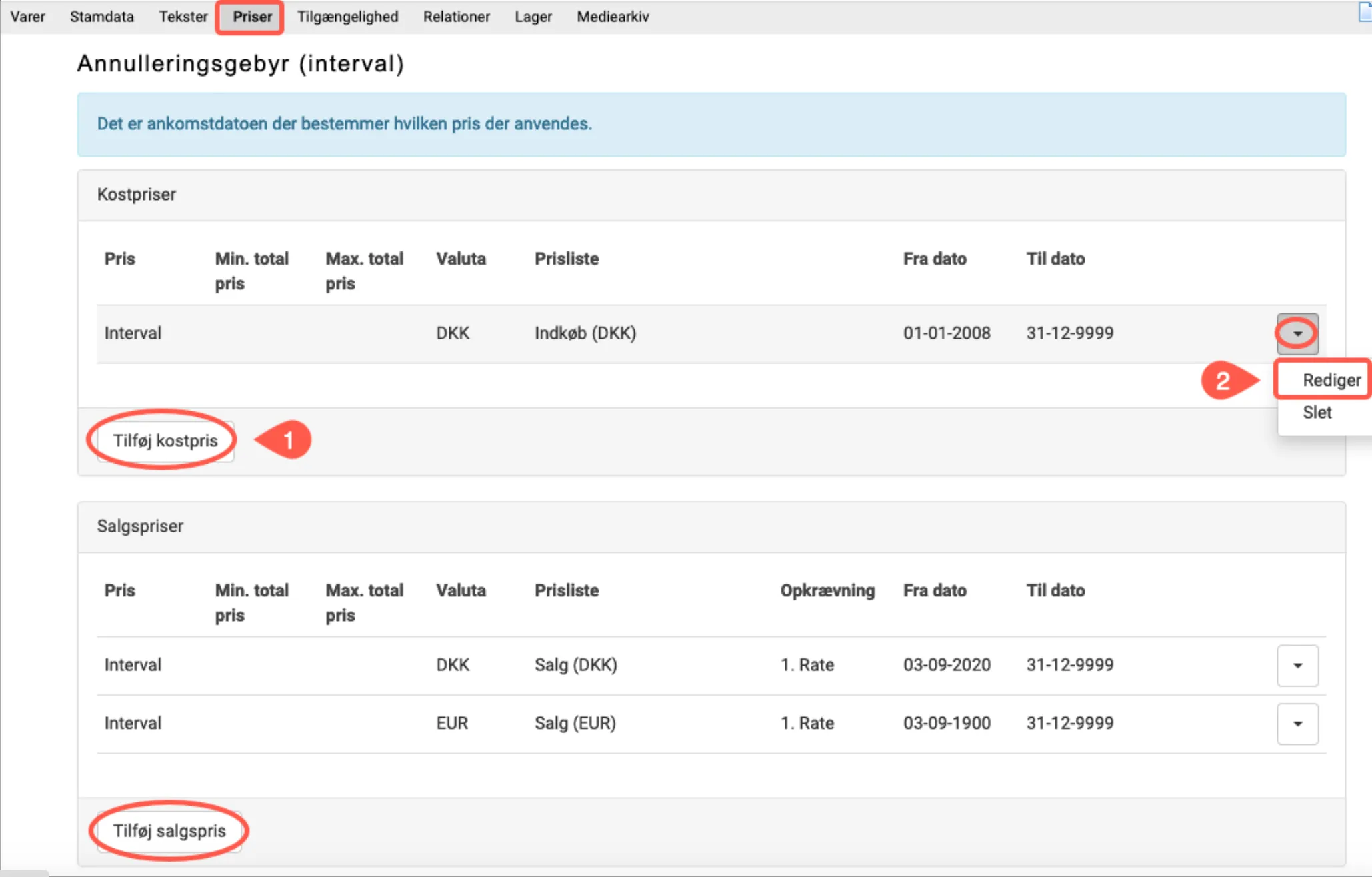
Task: Expand the Indkøb (DKK) row dropdown arrow
Action: (x=1297, y=333)
